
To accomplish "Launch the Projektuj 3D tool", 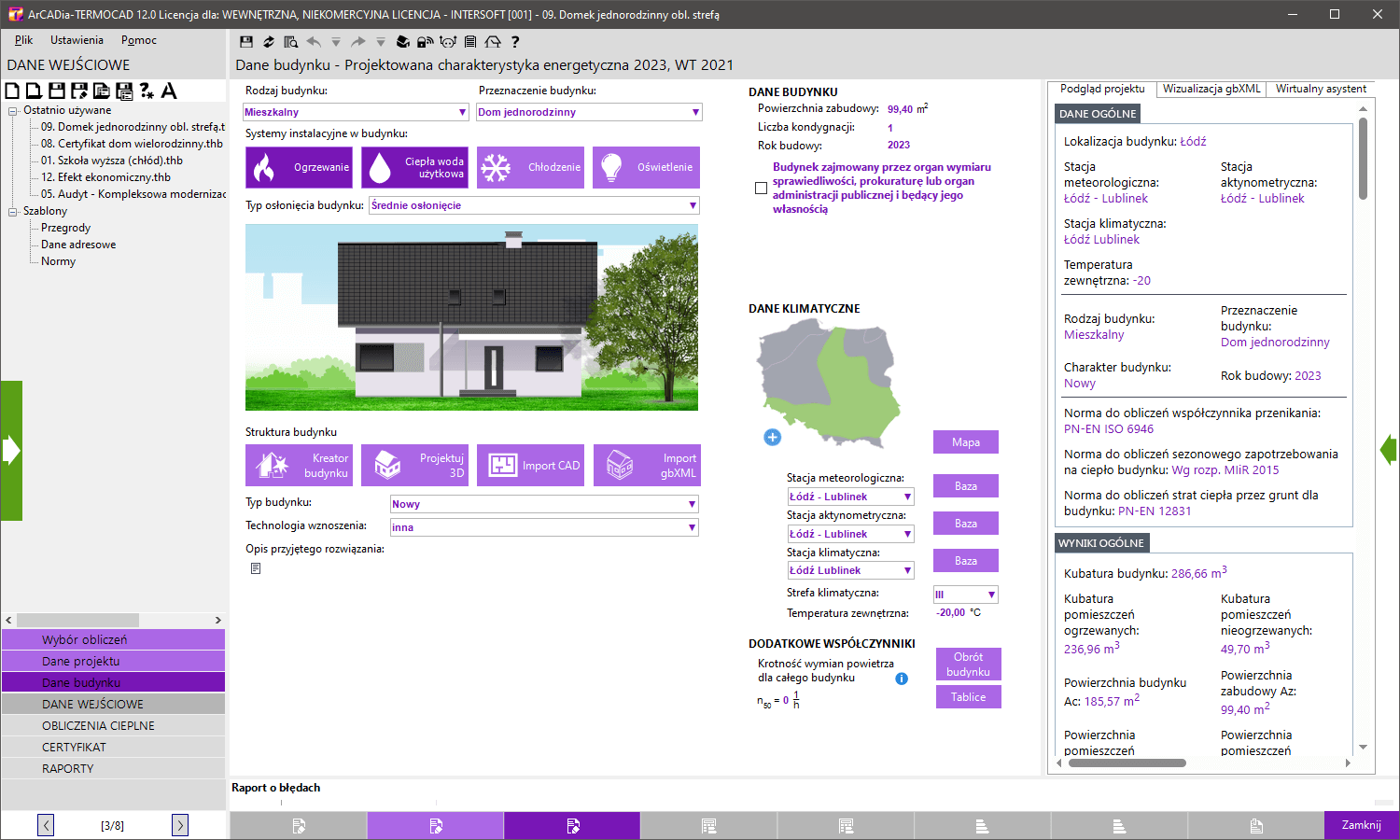I will coord(414,465).
